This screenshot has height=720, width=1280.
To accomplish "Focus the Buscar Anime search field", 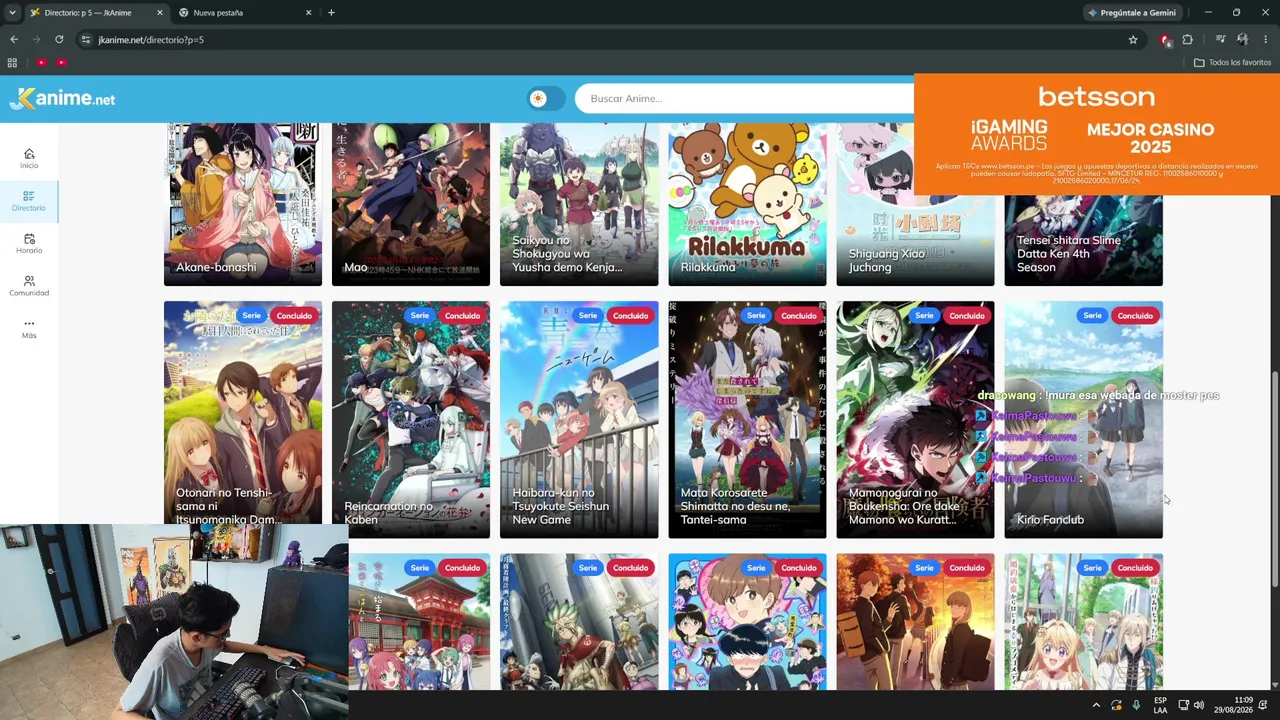I will pyautogui.click(x=744, y=98).
